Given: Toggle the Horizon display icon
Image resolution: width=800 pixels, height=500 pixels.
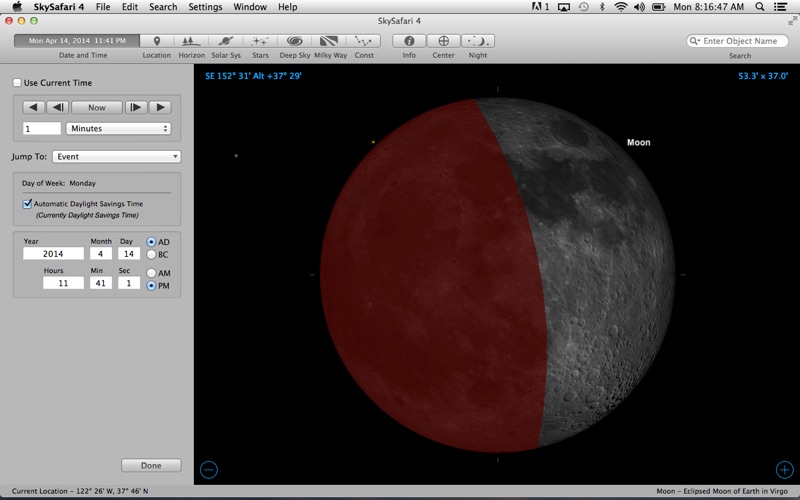Looking at the screenshot, I should (x=191, y=41).
